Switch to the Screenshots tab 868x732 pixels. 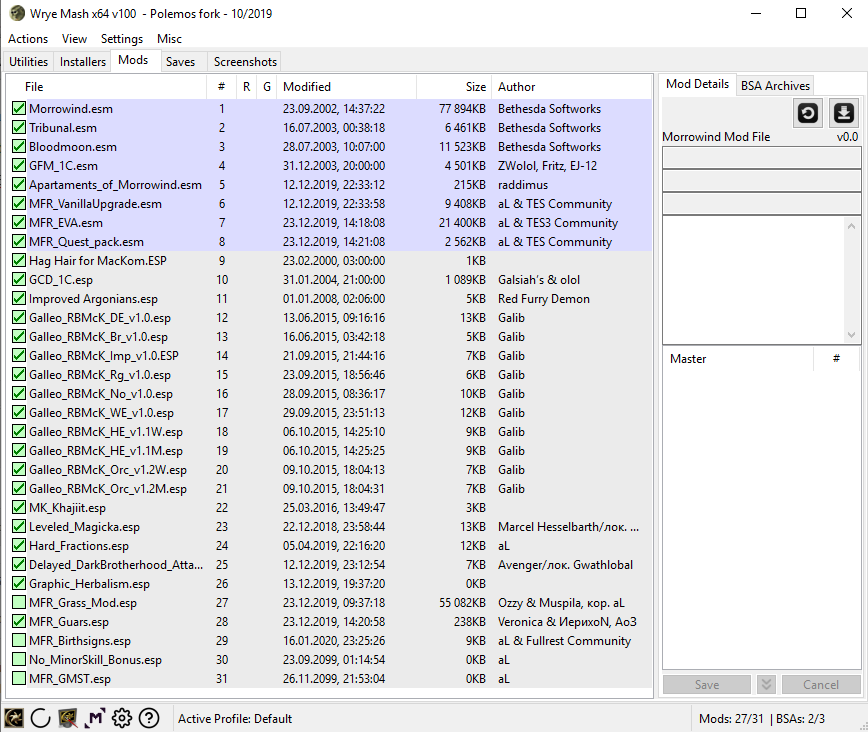pos(245,61)
